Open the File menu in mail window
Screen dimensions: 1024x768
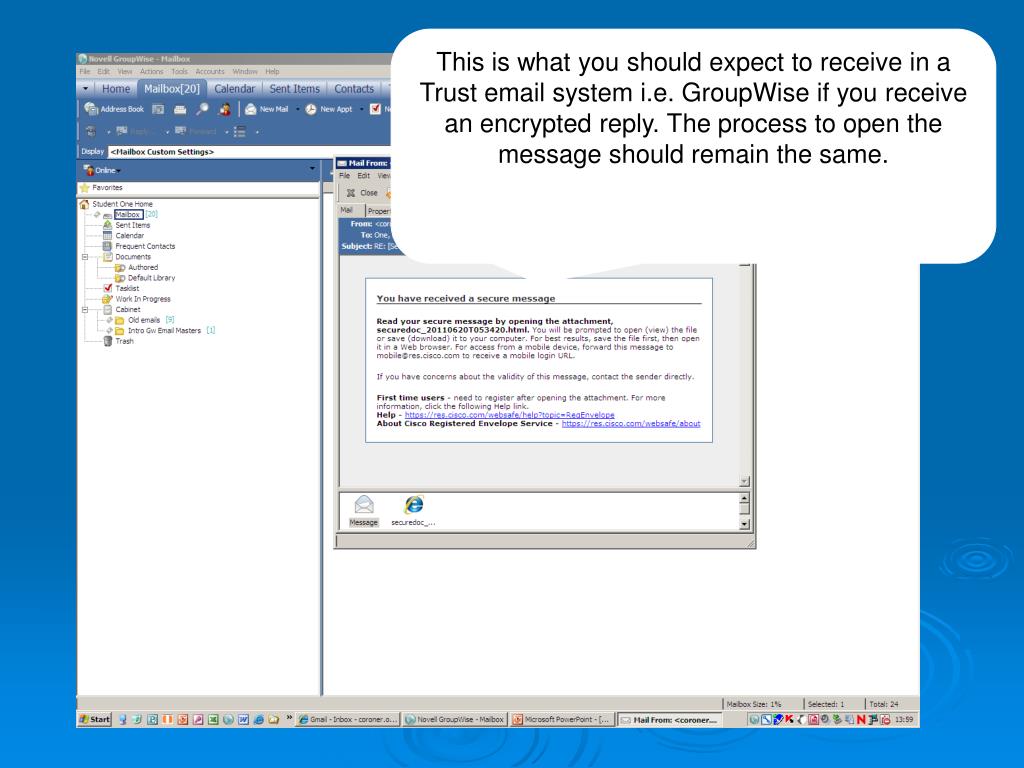pos(345,176)
